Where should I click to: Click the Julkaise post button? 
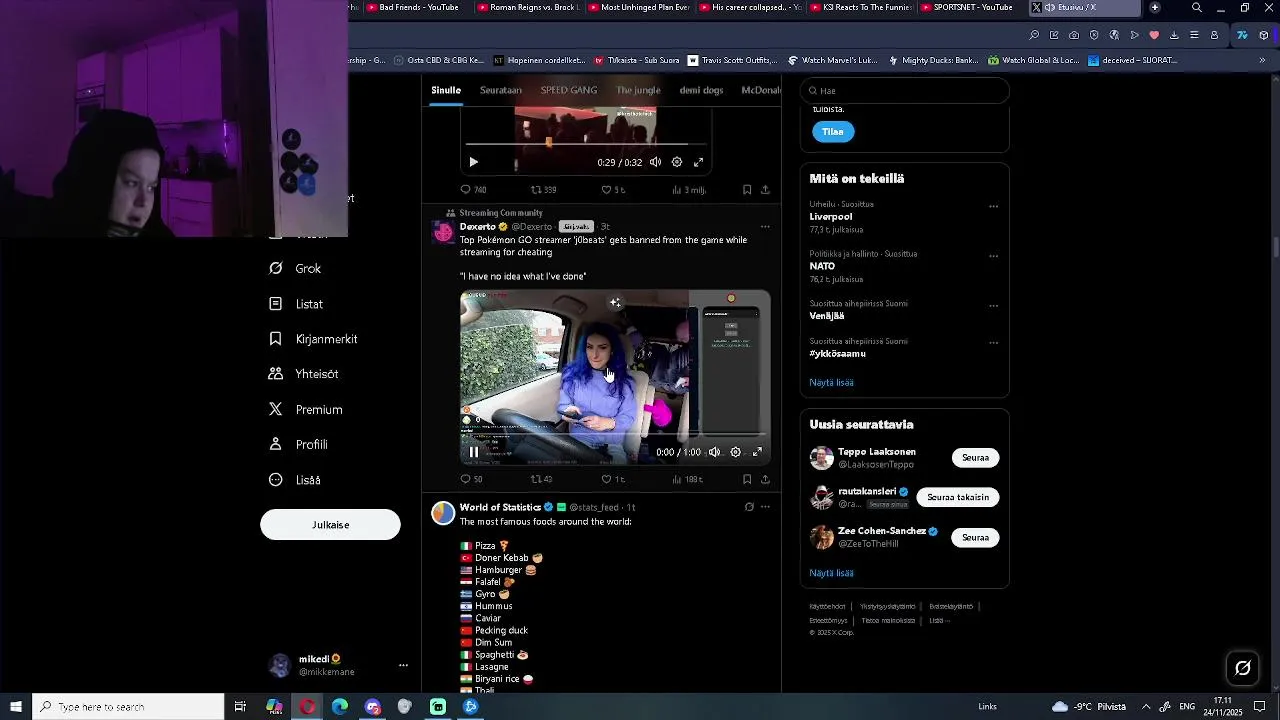click(x=330, y=524)
